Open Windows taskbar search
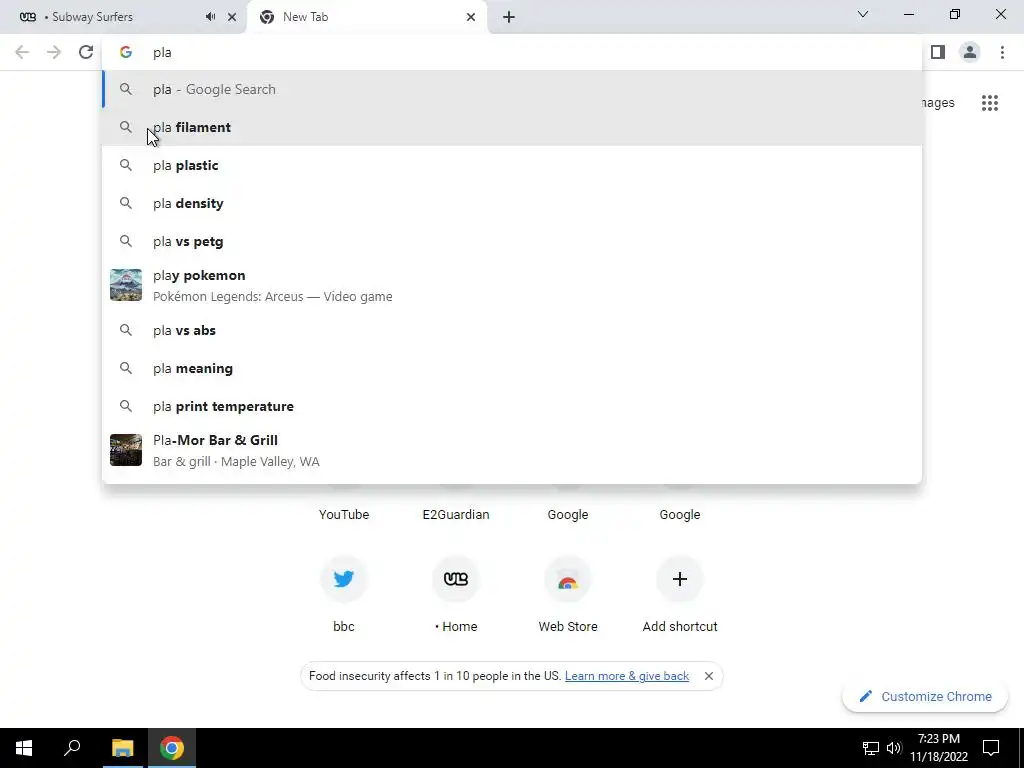This screenshot has height=768, width=1024. (72, 748)
